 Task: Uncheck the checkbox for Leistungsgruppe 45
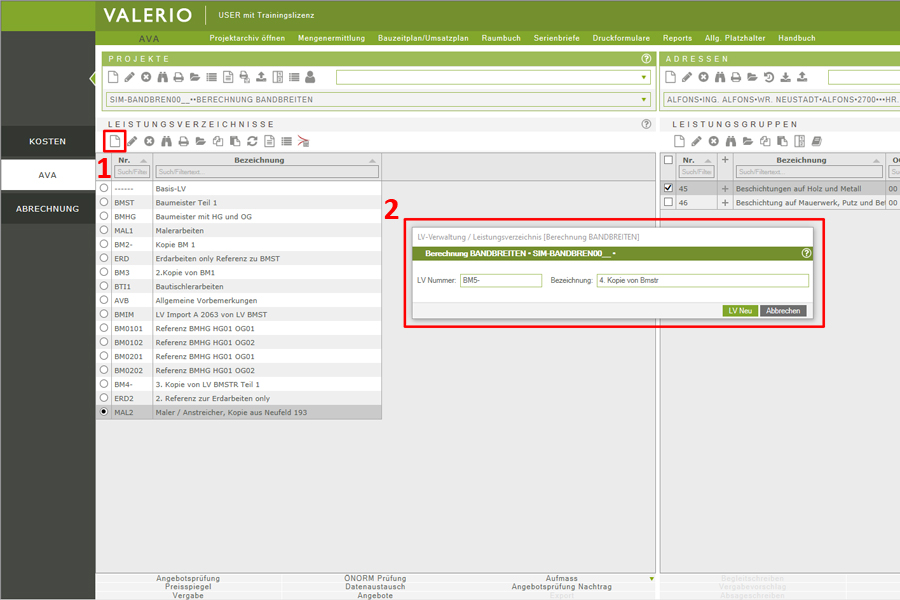(x=668, y=188)
